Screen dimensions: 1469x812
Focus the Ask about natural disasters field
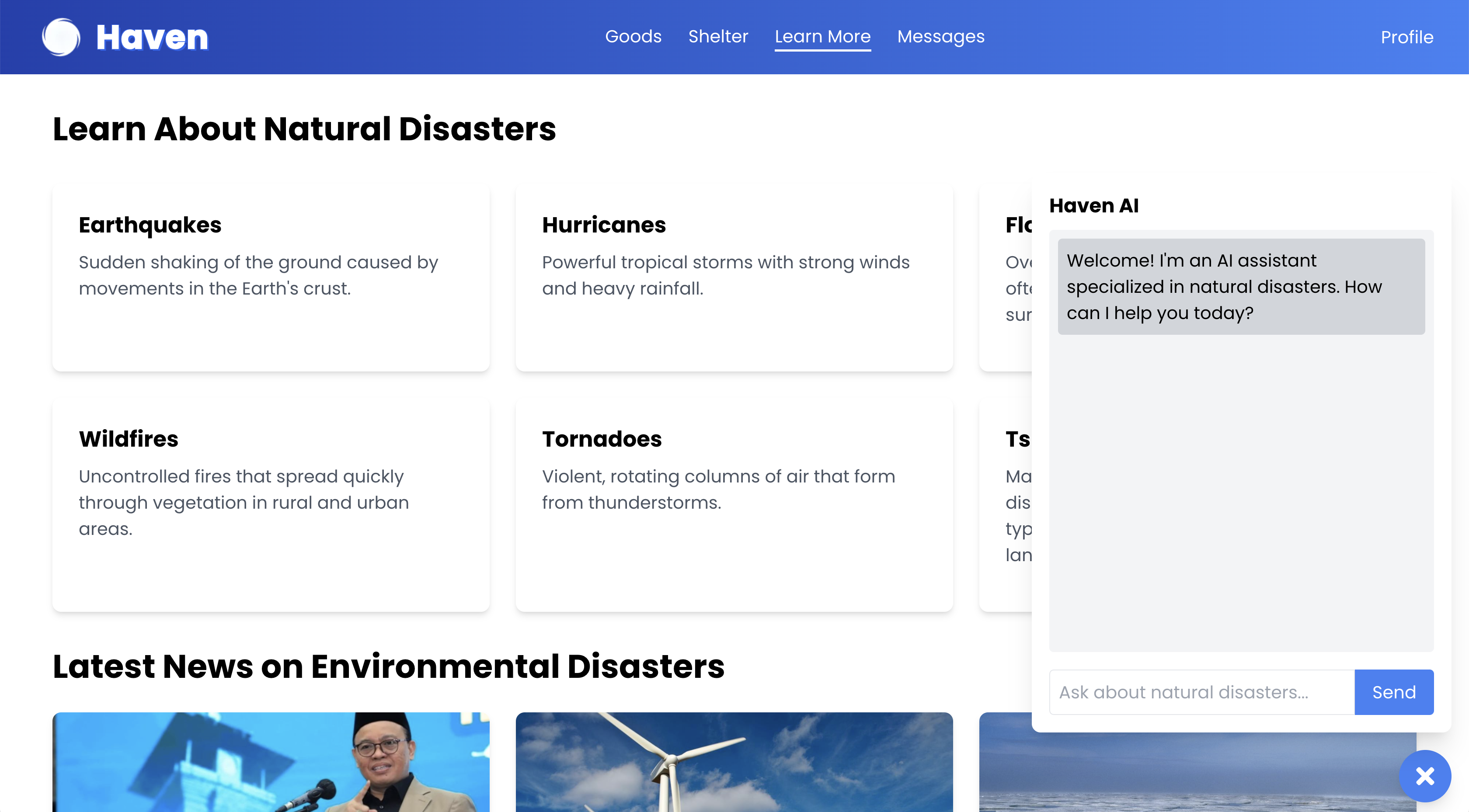click(x=1201, y=692)
